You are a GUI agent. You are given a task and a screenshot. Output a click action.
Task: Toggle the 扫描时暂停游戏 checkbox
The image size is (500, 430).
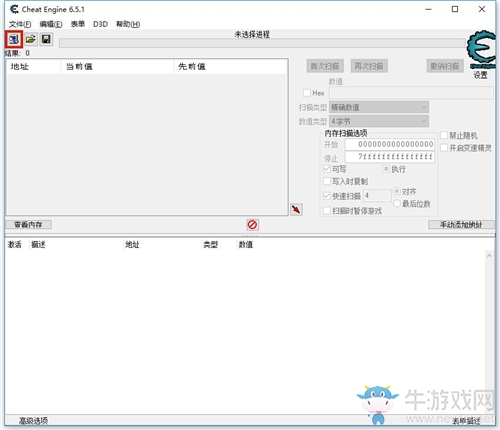point(327,211)
